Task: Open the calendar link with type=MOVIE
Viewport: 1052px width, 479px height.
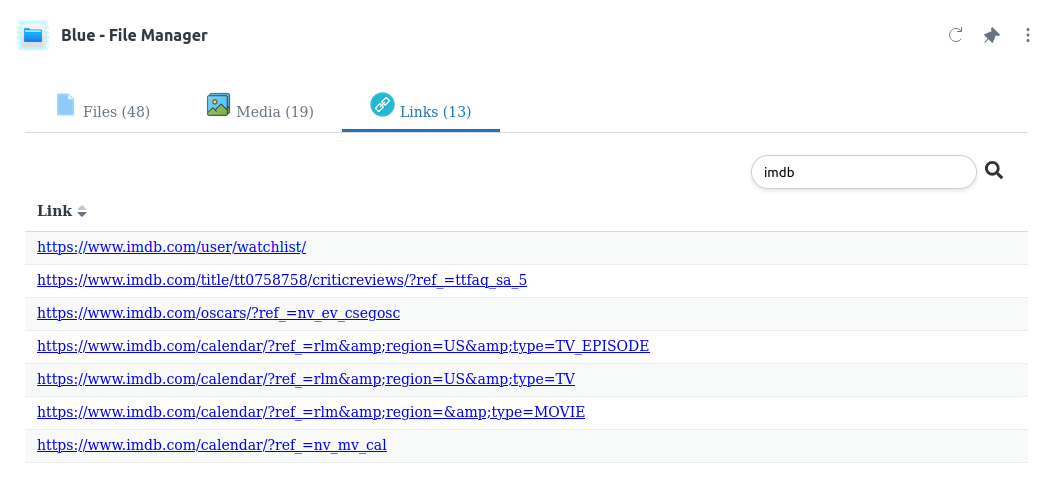Action: 311,411
